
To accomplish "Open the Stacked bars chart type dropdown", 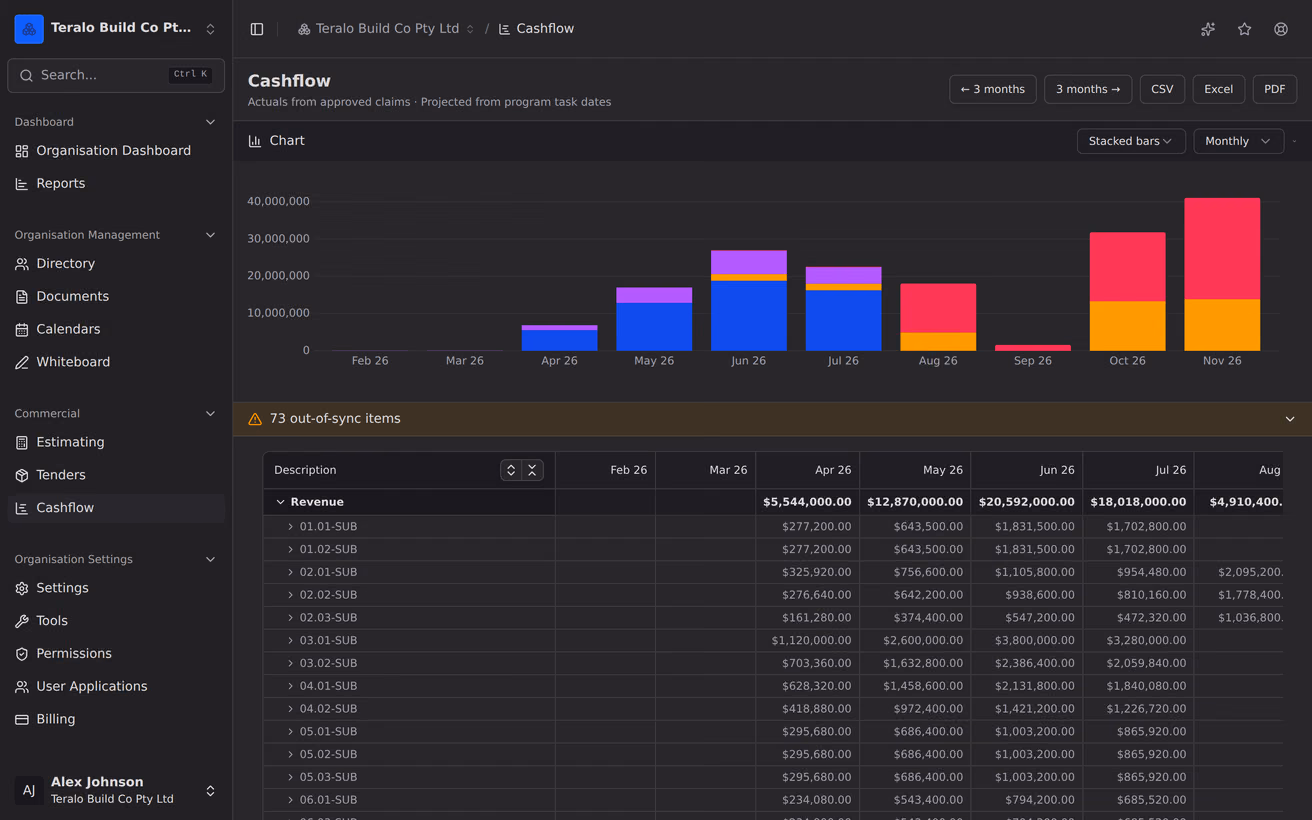I will 1131,141.
